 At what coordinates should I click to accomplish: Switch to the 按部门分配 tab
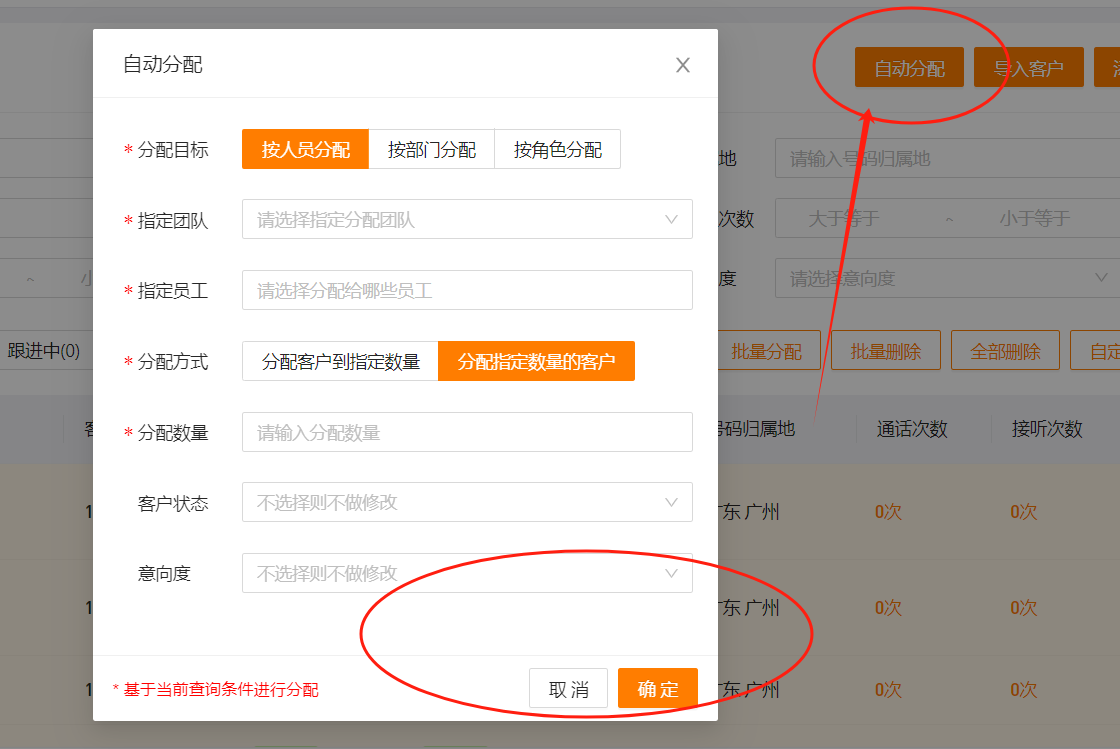click(x=433, y=147)
